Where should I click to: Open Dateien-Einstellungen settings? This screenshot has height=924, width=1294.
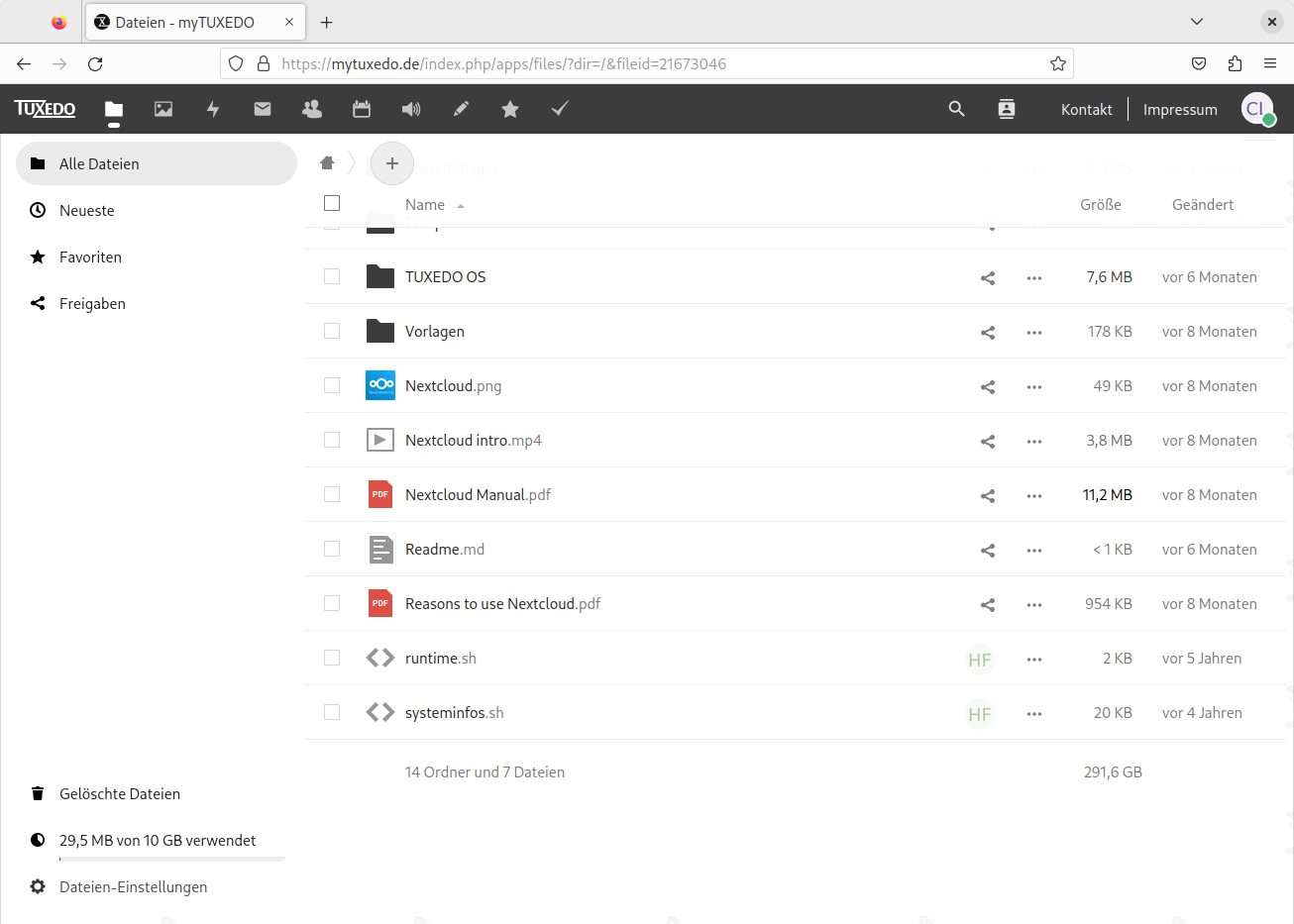(157, 886)
